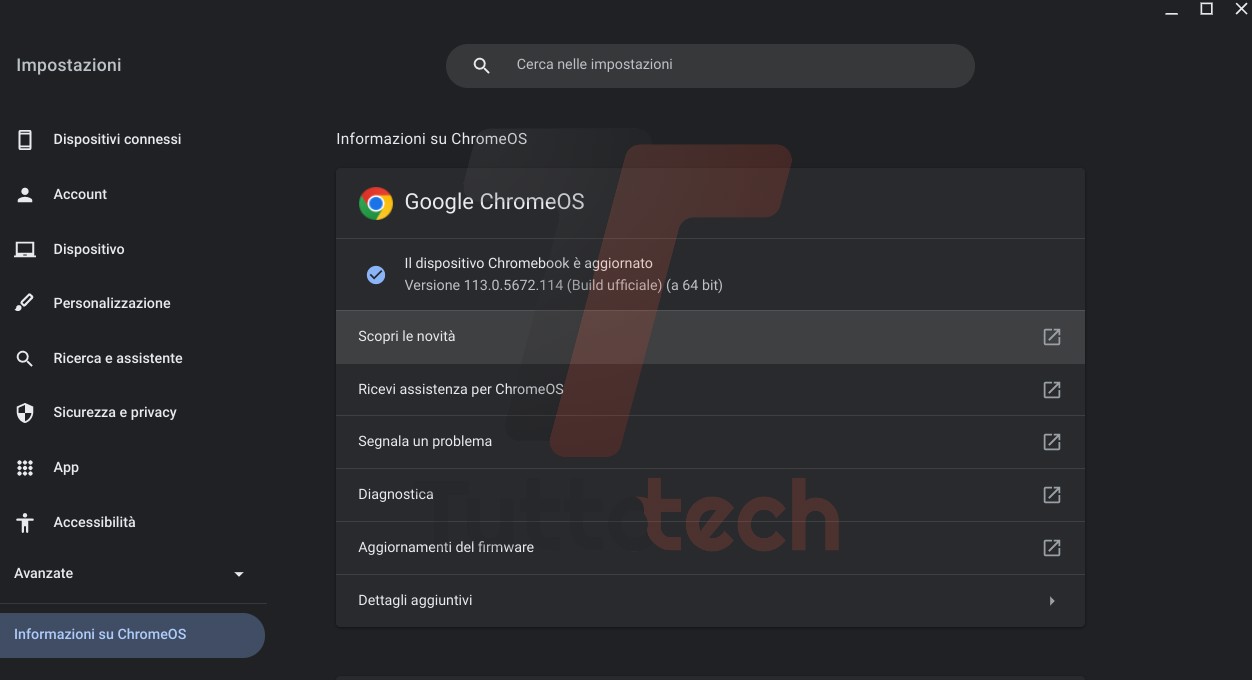This screenshot has width=1252, height=680.
Task: Expand the Avanzate section arrow
Action: (239, 574)
